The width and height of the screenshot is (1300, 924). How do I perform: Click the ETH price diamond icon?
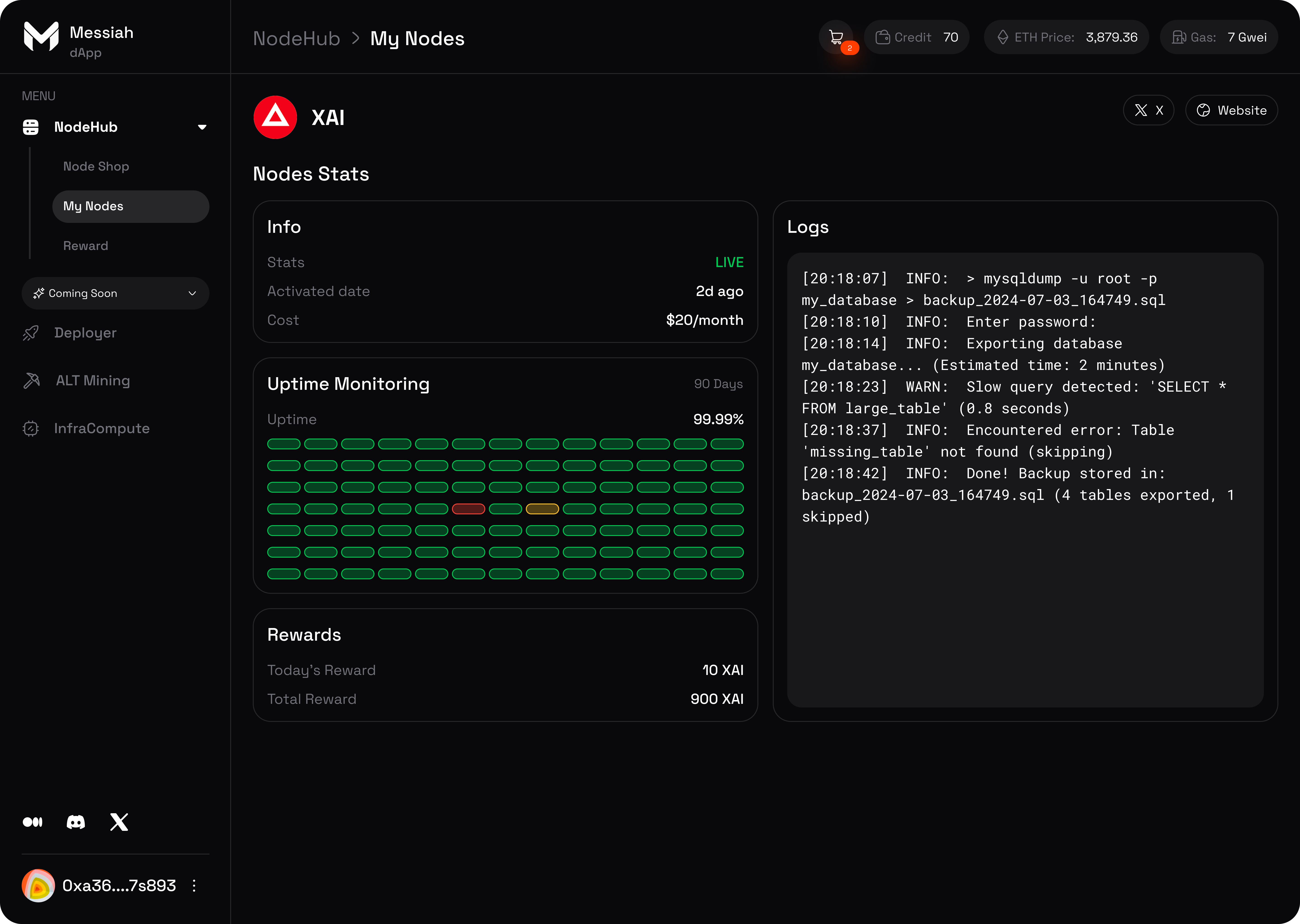[1003, 37]
